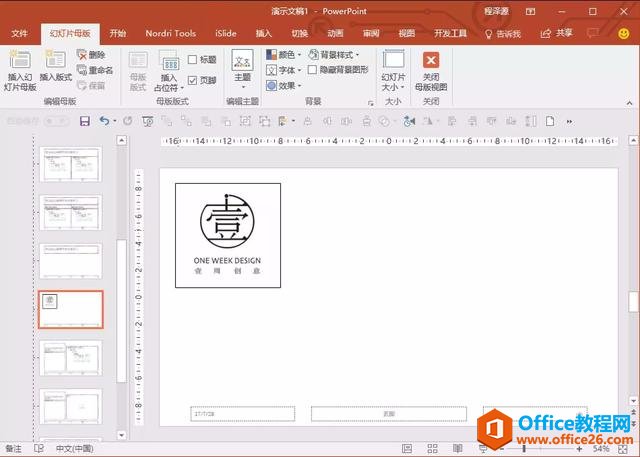Open the Slide Sorter view icon in the status bar
The height and width of the screenshot is (457, 640).
(432, 449)
